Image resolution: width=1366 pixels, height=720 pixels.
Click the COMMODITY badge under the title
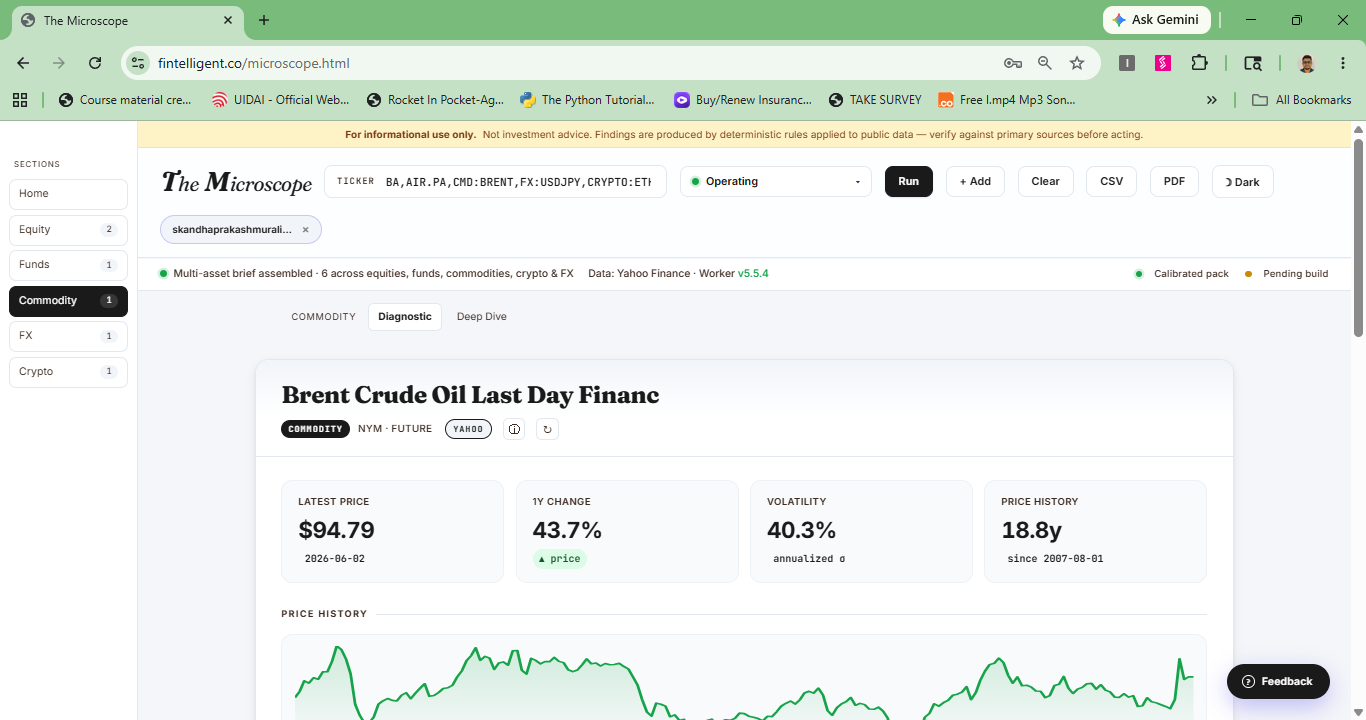315,429
